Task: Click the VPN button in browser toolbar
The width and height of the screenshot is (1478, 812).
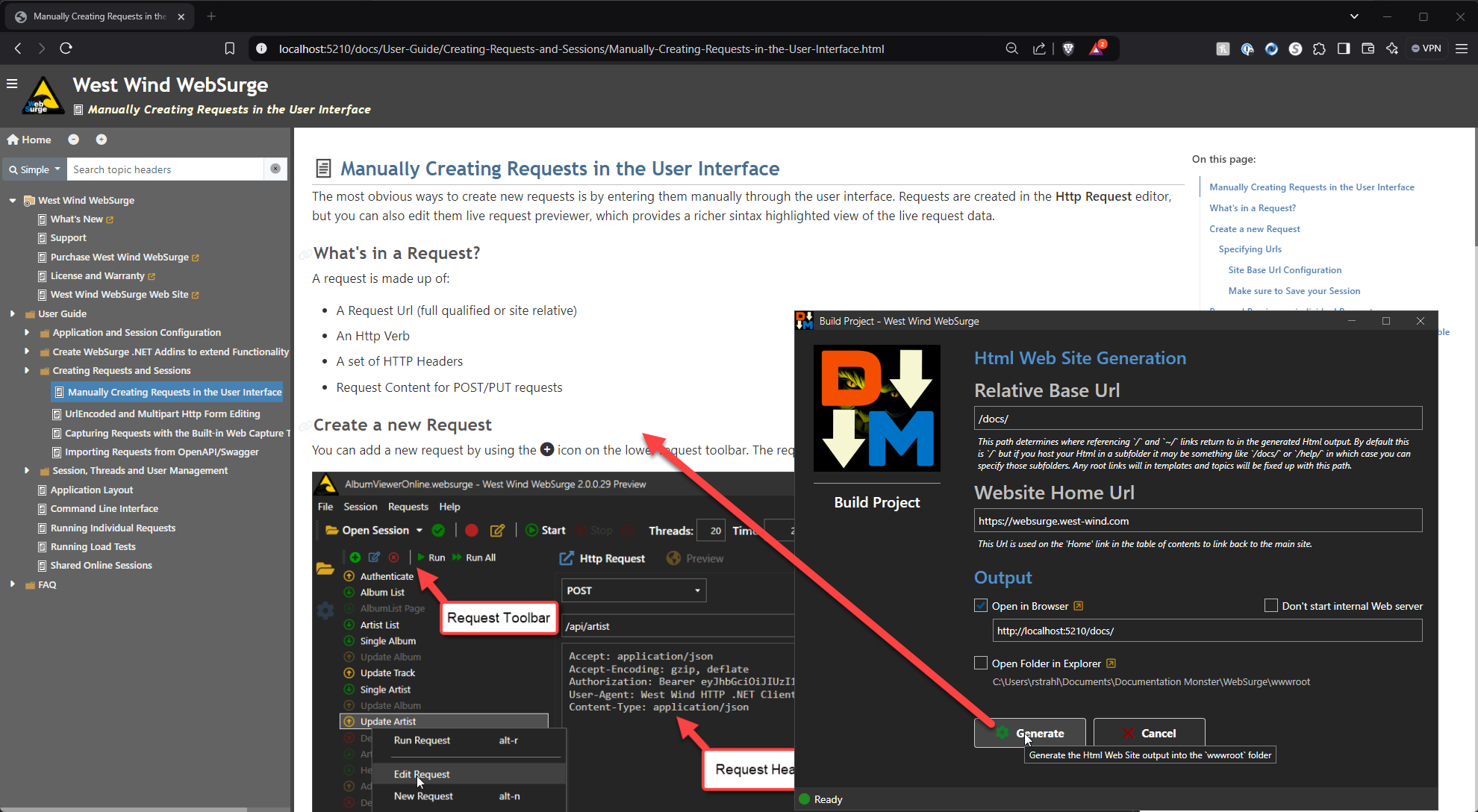Action: pyautogui.click(x=1426, y=49)
